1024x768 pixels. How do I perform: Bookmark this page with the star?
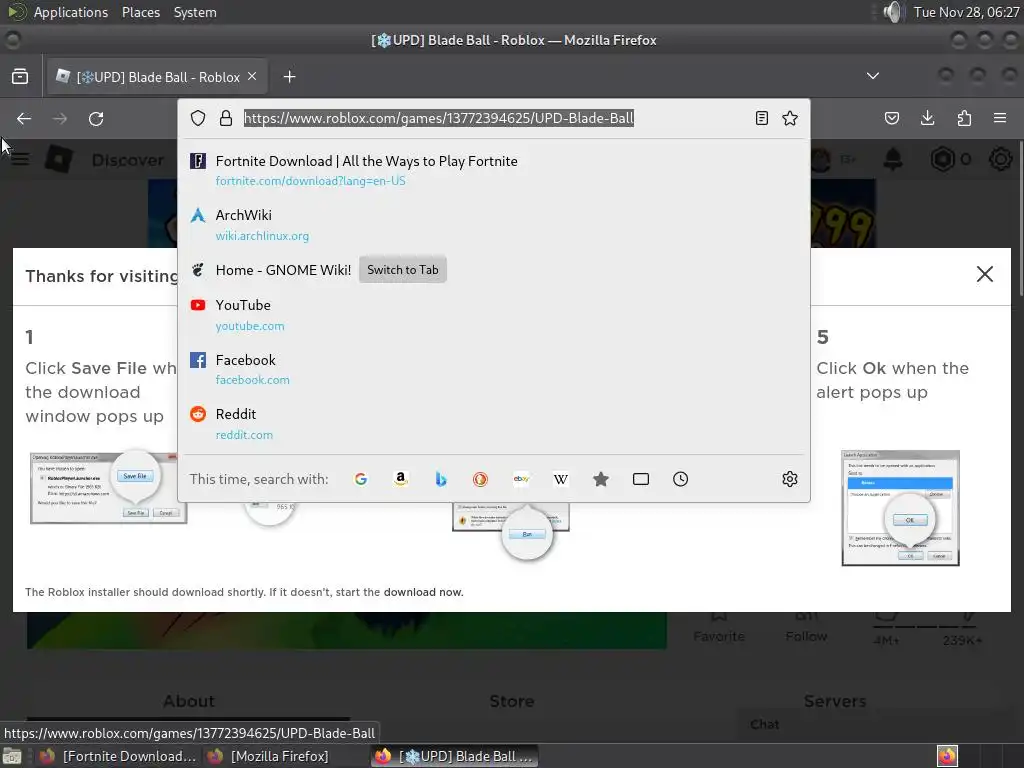click(790, 118)
